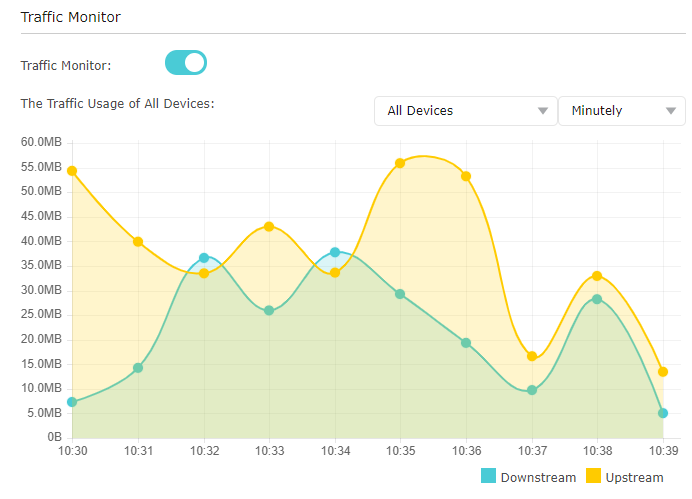Screen dimensions: 692x499
Task: Click the Downstream point at 10:33
Action: click(x=269, y=311)
